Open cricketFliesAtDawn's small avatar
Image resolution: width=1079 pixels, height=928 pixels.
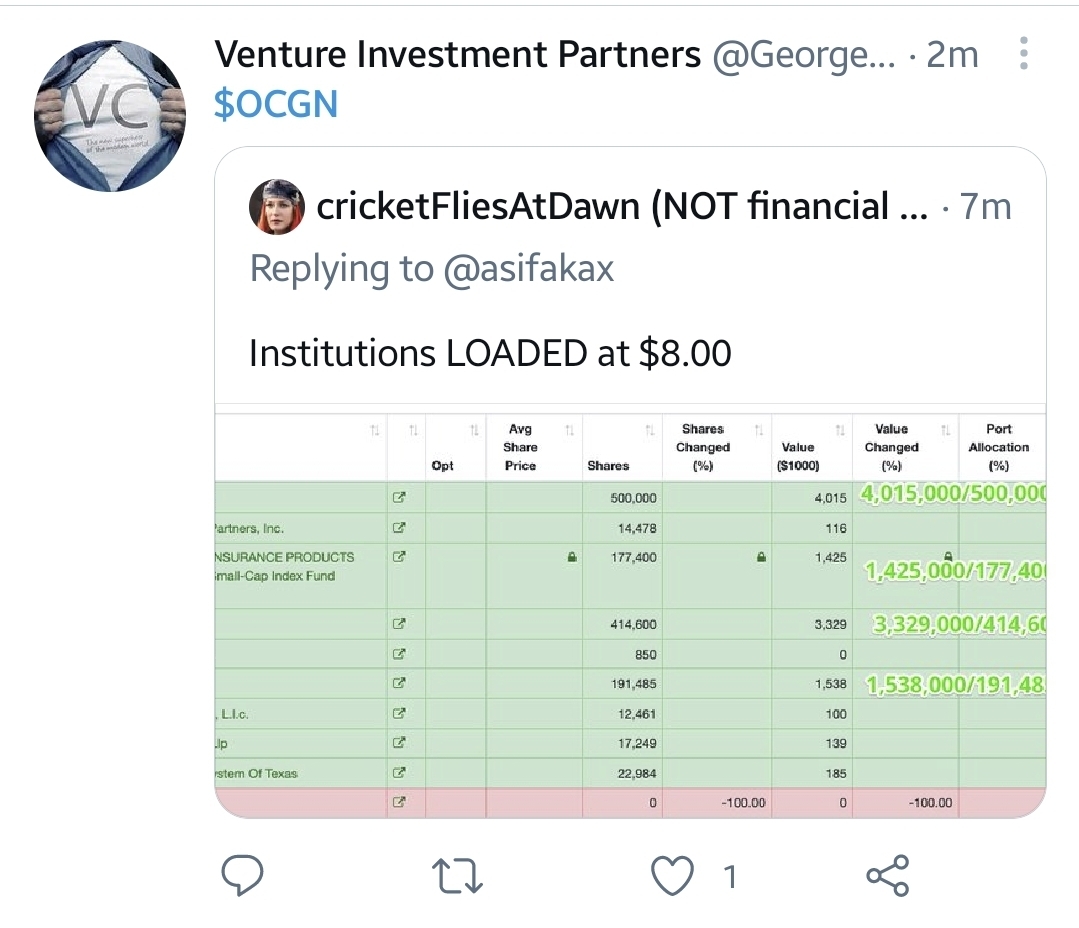tap(276, 207)
